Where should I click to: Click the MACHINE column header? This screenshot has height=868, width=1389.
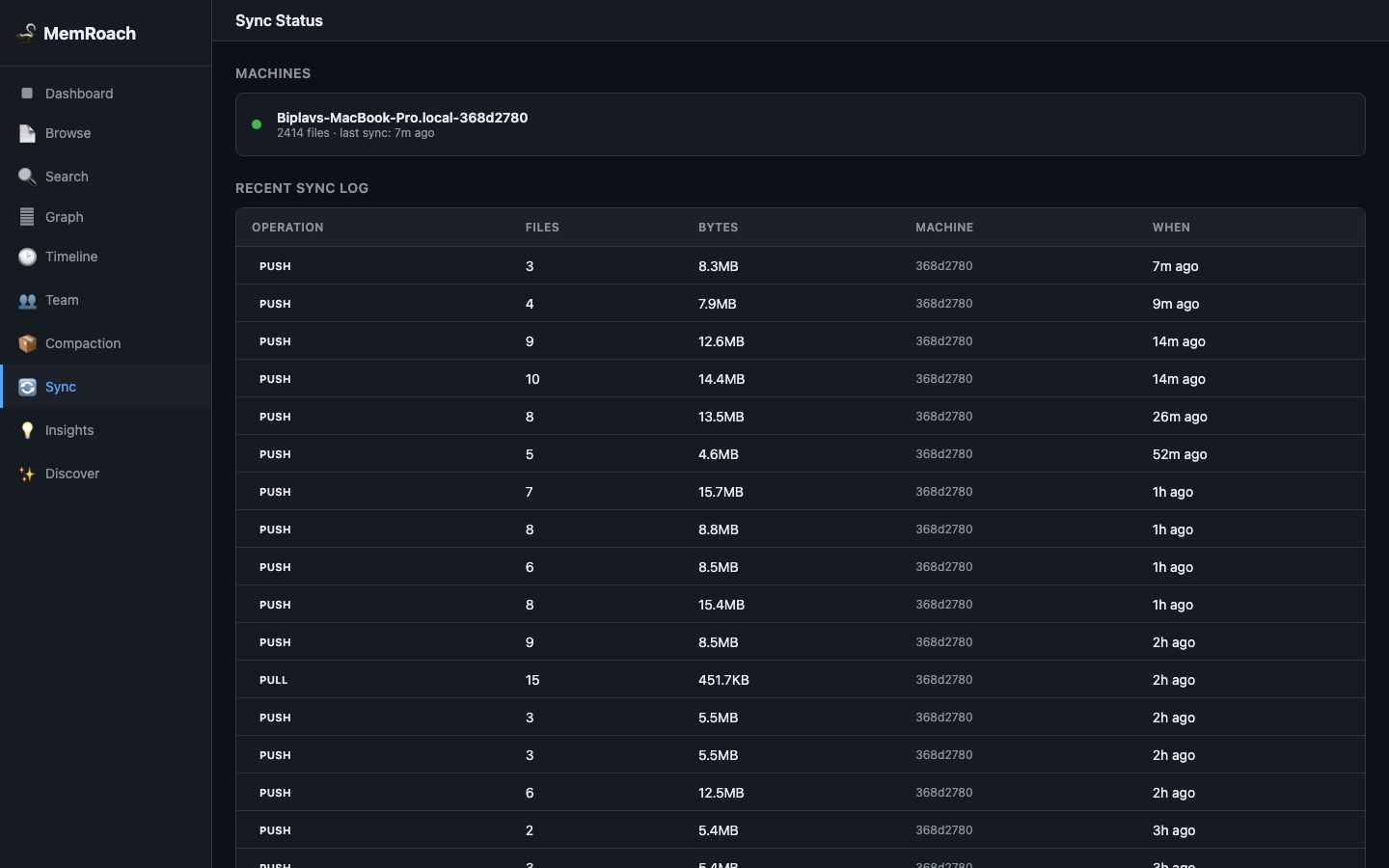(x=944, y=228)
